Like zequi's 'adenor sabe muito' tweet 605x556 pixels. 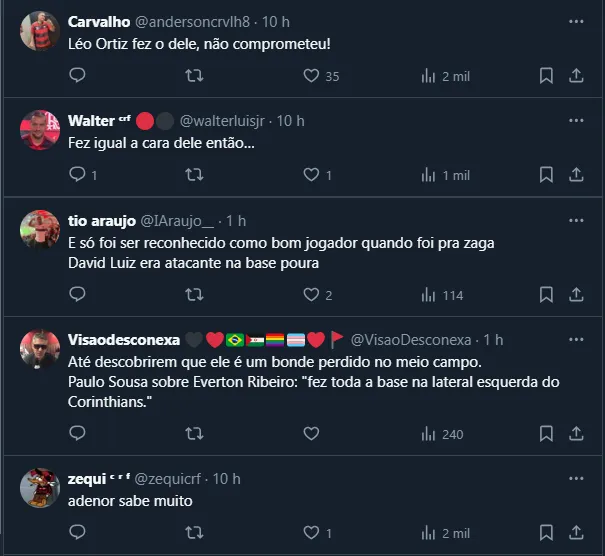311,533
